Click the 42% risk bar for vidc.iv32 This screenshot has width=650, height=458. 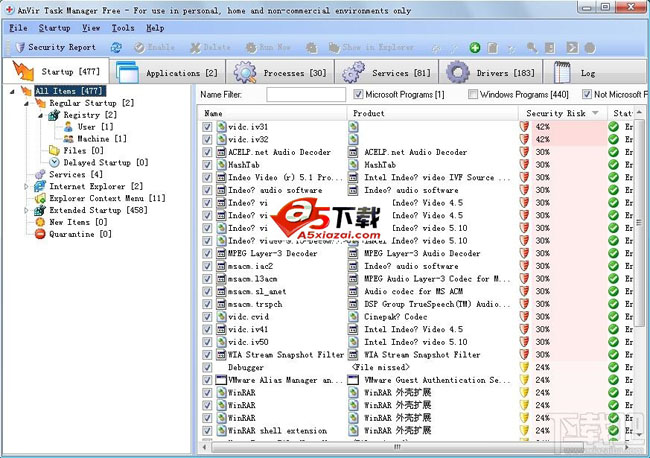568,139
